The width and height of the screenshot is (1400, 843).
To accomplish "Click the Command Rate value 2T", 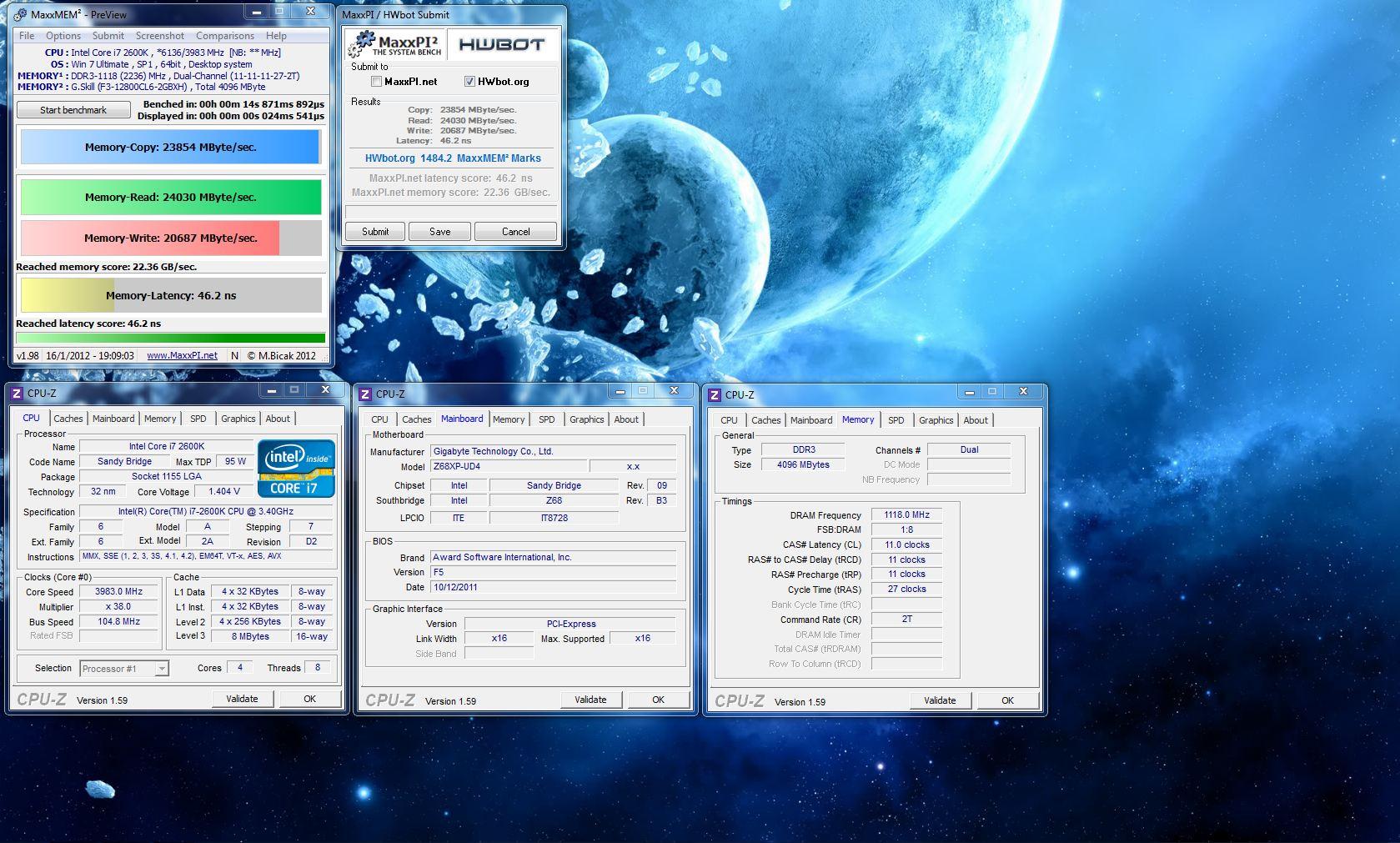I will tap(906, 620).
